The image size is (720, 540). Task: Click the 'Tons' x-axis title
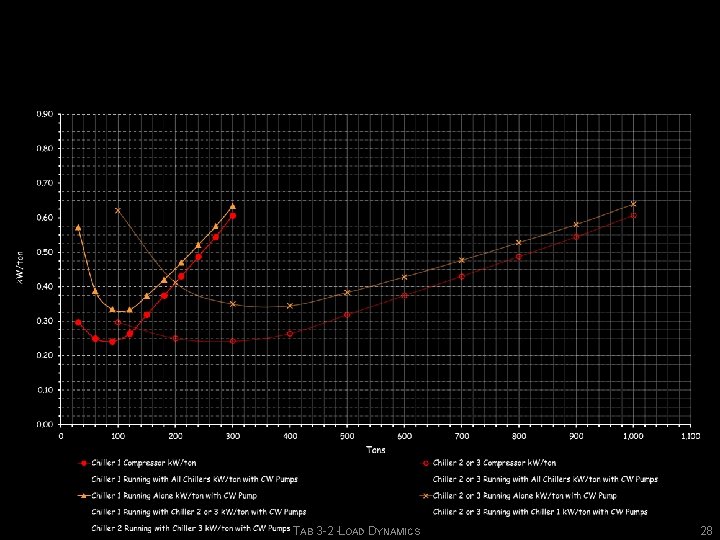[x=376, y=450]
